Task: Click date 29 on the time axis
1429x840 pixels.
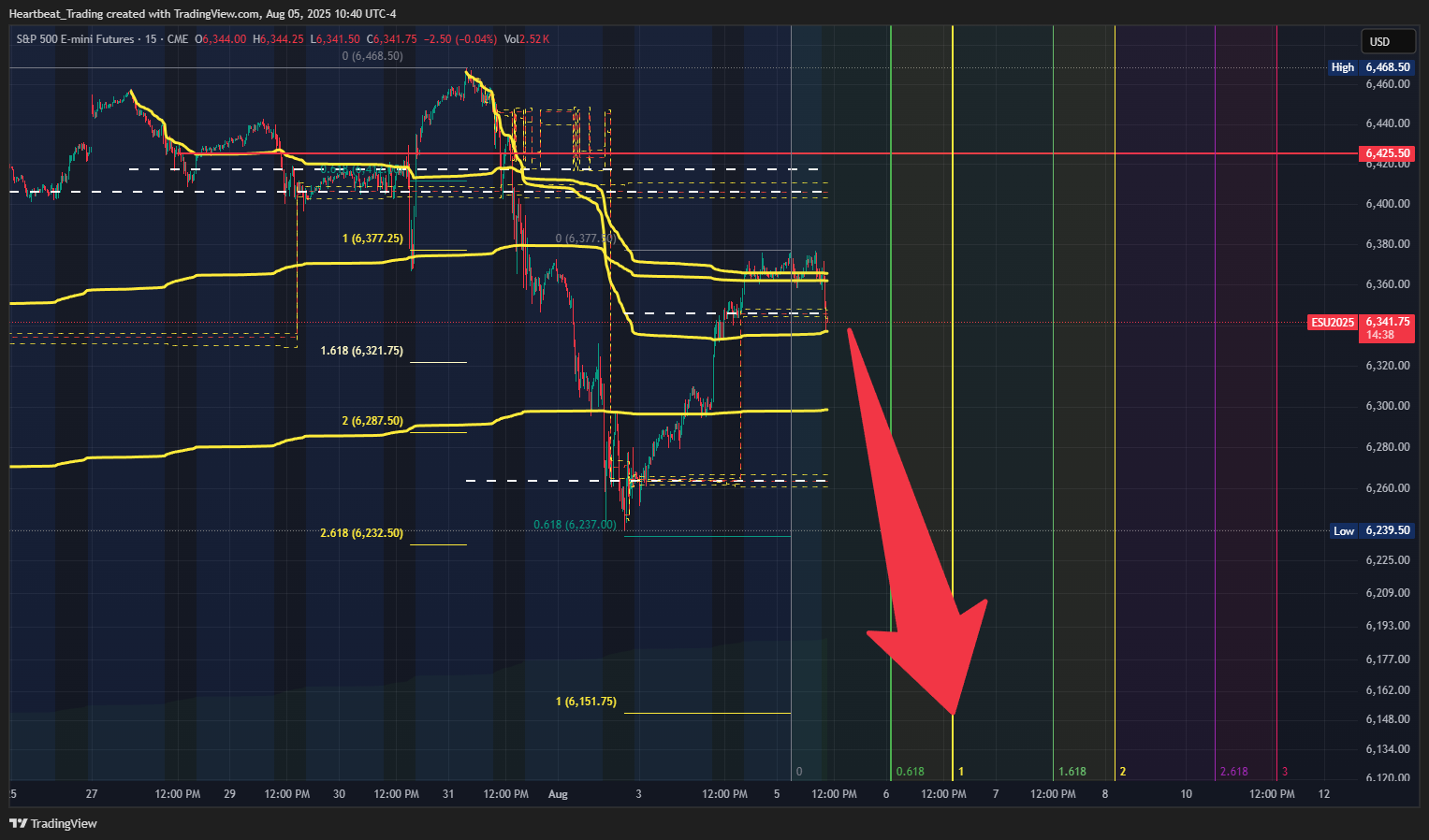Action: [230, 794]
